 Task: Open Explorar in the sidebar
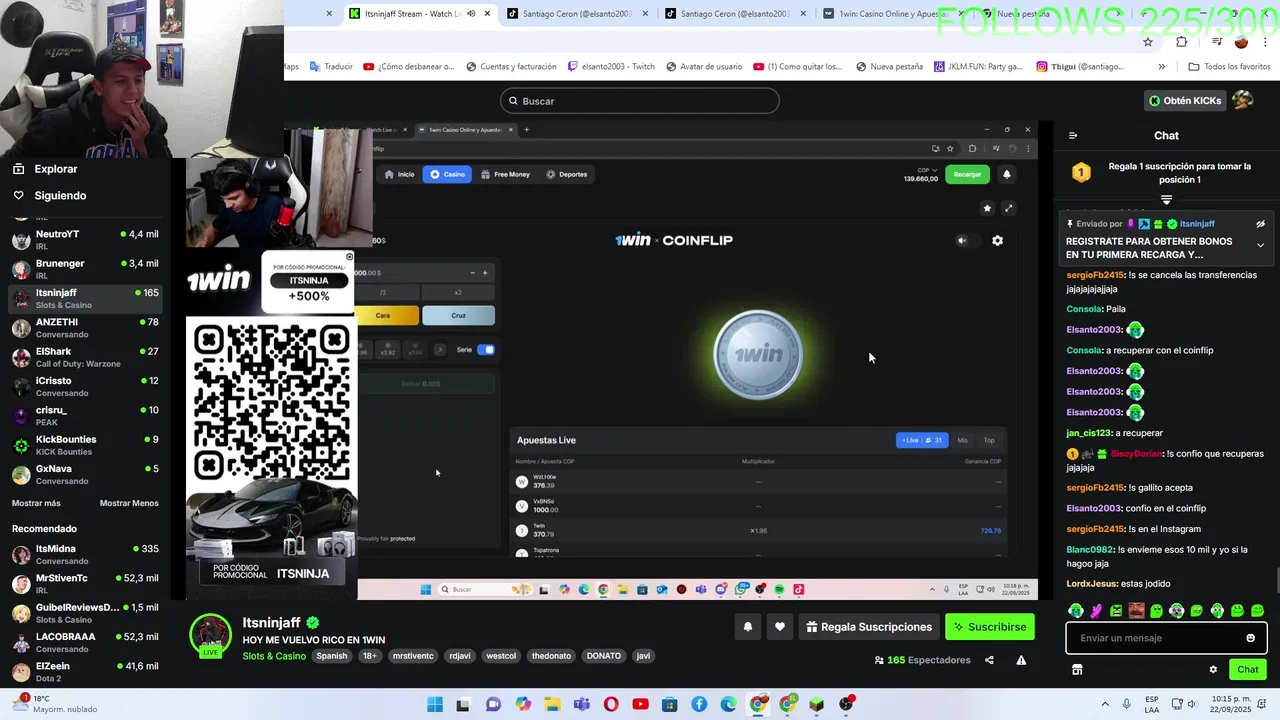pyautogui.click(x=56, y=169)
